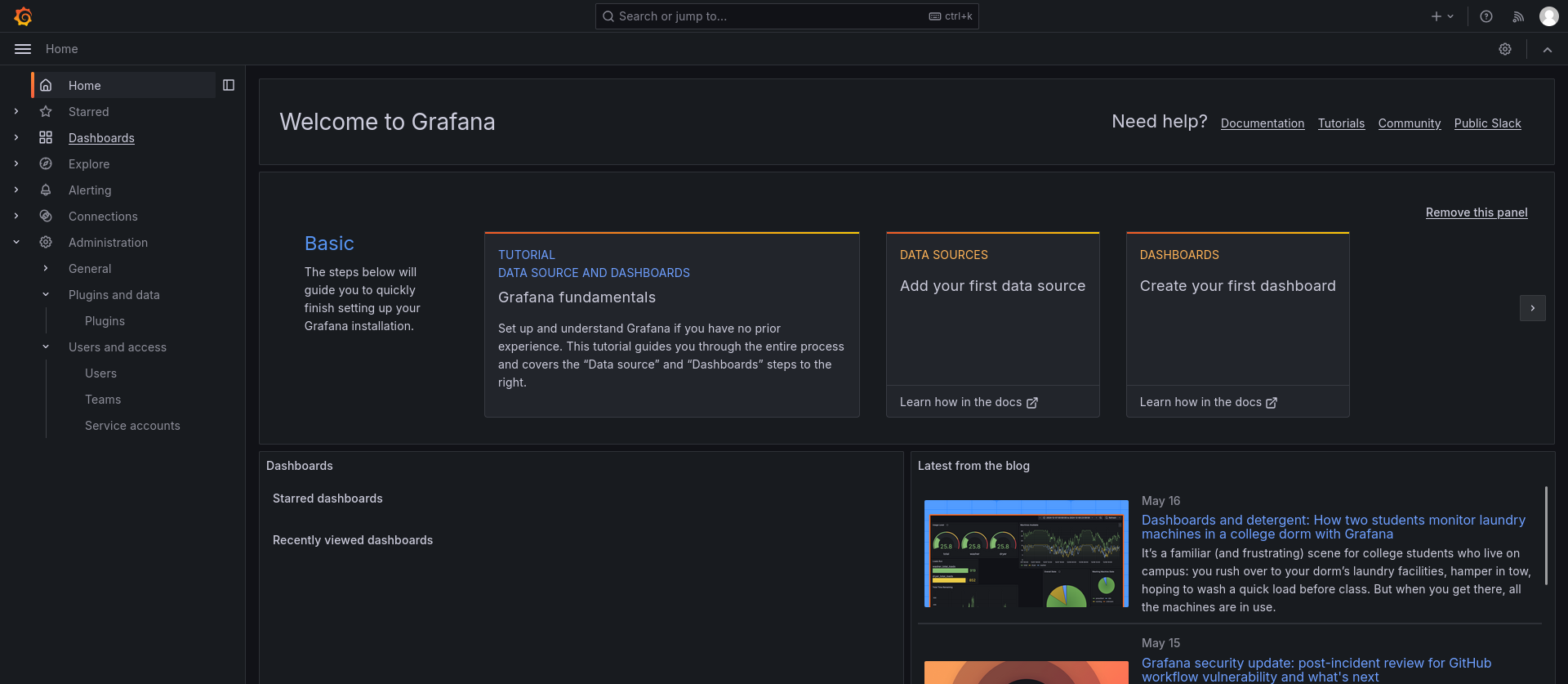Open Starred from the sidebar
Viewport: 1568px width, 684px height.
[x=88, y=112]
